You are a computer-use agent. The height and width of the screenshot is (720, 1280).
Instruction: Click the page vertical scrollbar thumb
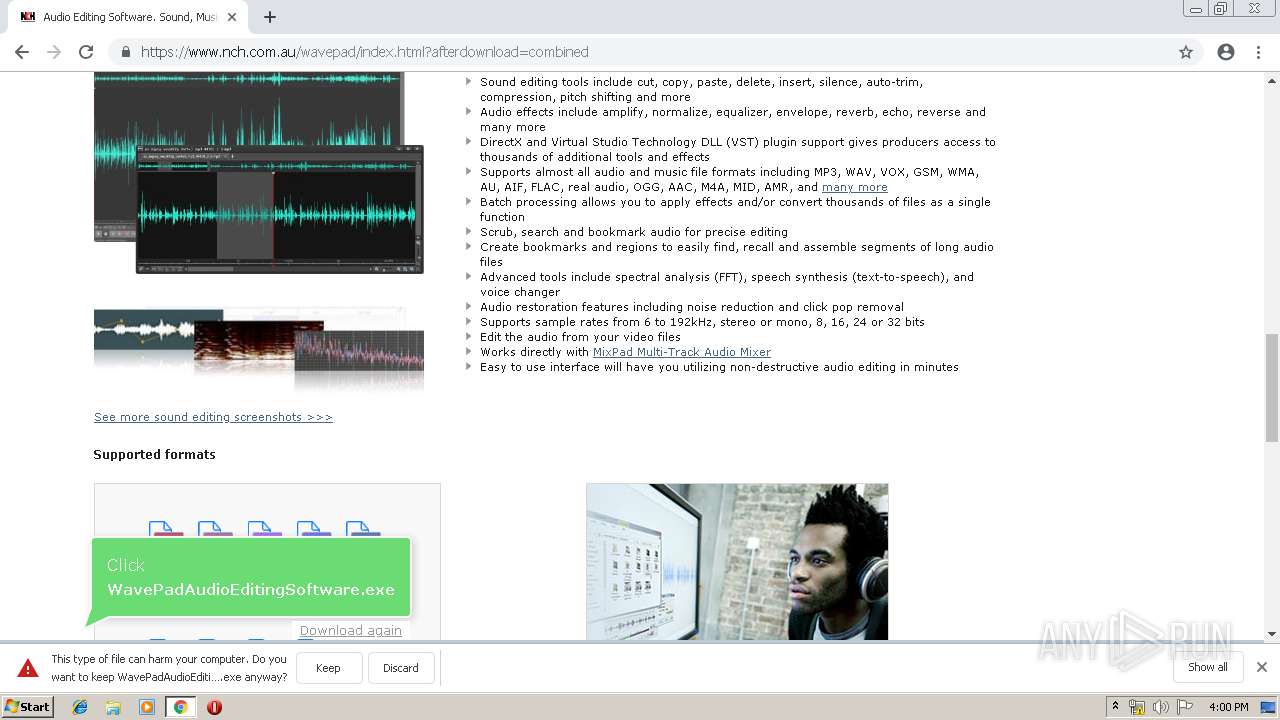1272,387
